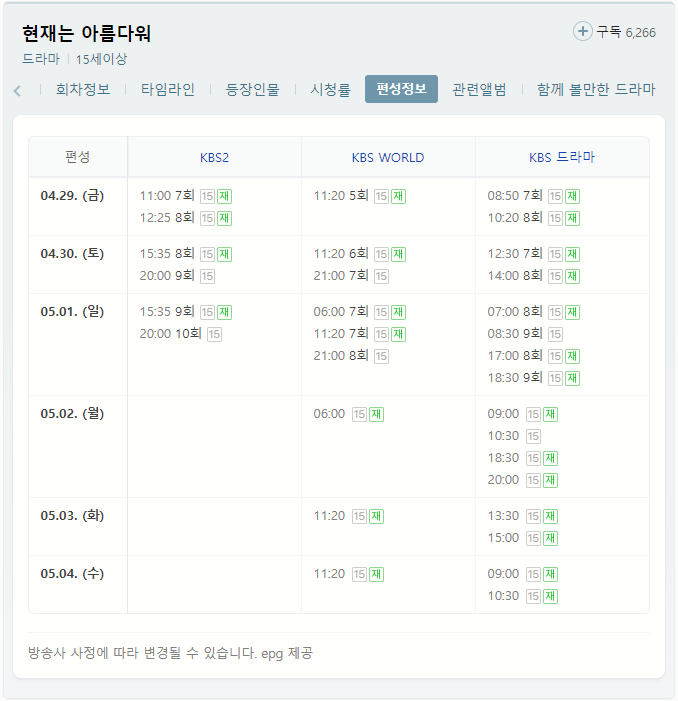Click the 04.29. (금) date cell
The height and width of the screenshot is (701, 678).
point(72,195)
